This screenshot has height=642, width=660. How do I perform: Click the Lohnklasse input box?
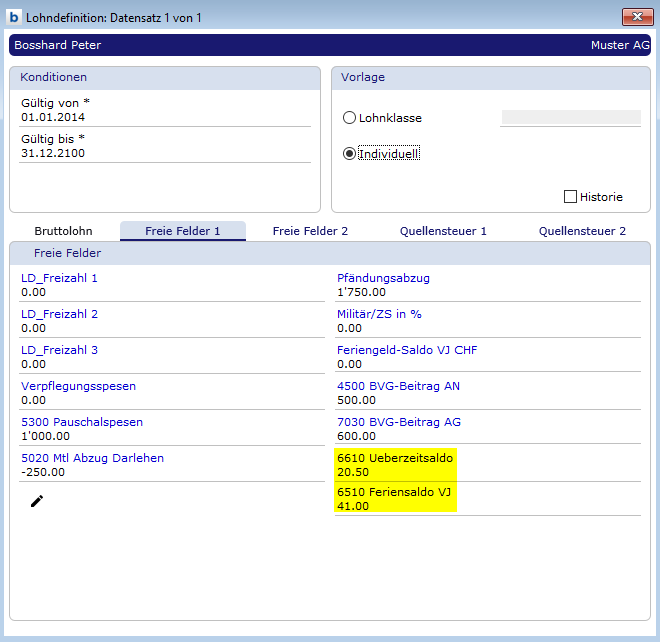570,118
